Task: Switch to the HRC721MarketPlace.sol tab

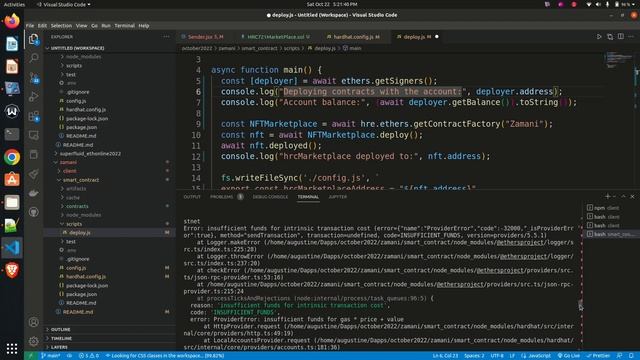Action: [275, 37]
